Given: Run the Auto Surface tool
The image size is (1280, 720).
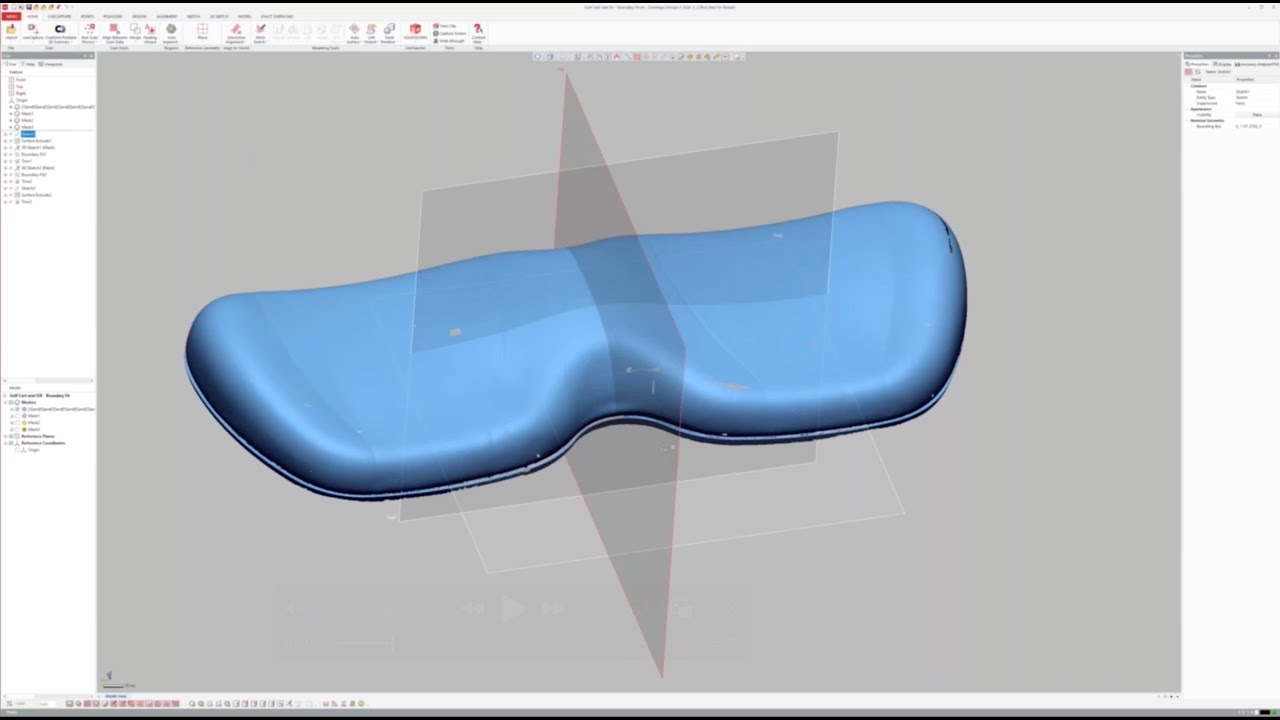Looking at the screenshot, I should [x=354, y=33].
